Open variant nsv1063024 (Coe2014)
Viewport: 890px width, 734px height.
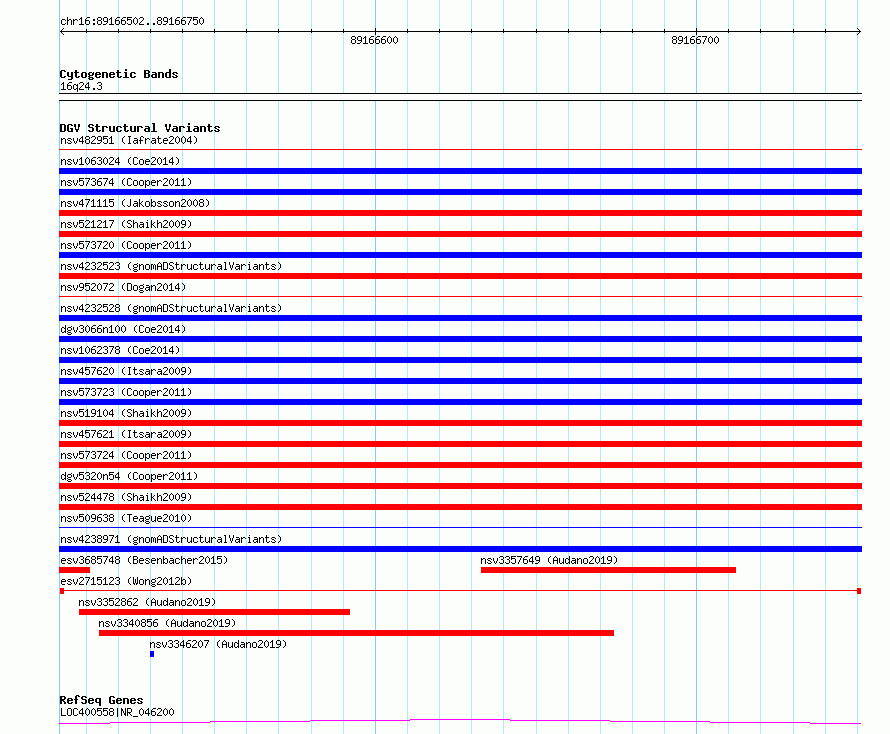[x=120, y=161]
